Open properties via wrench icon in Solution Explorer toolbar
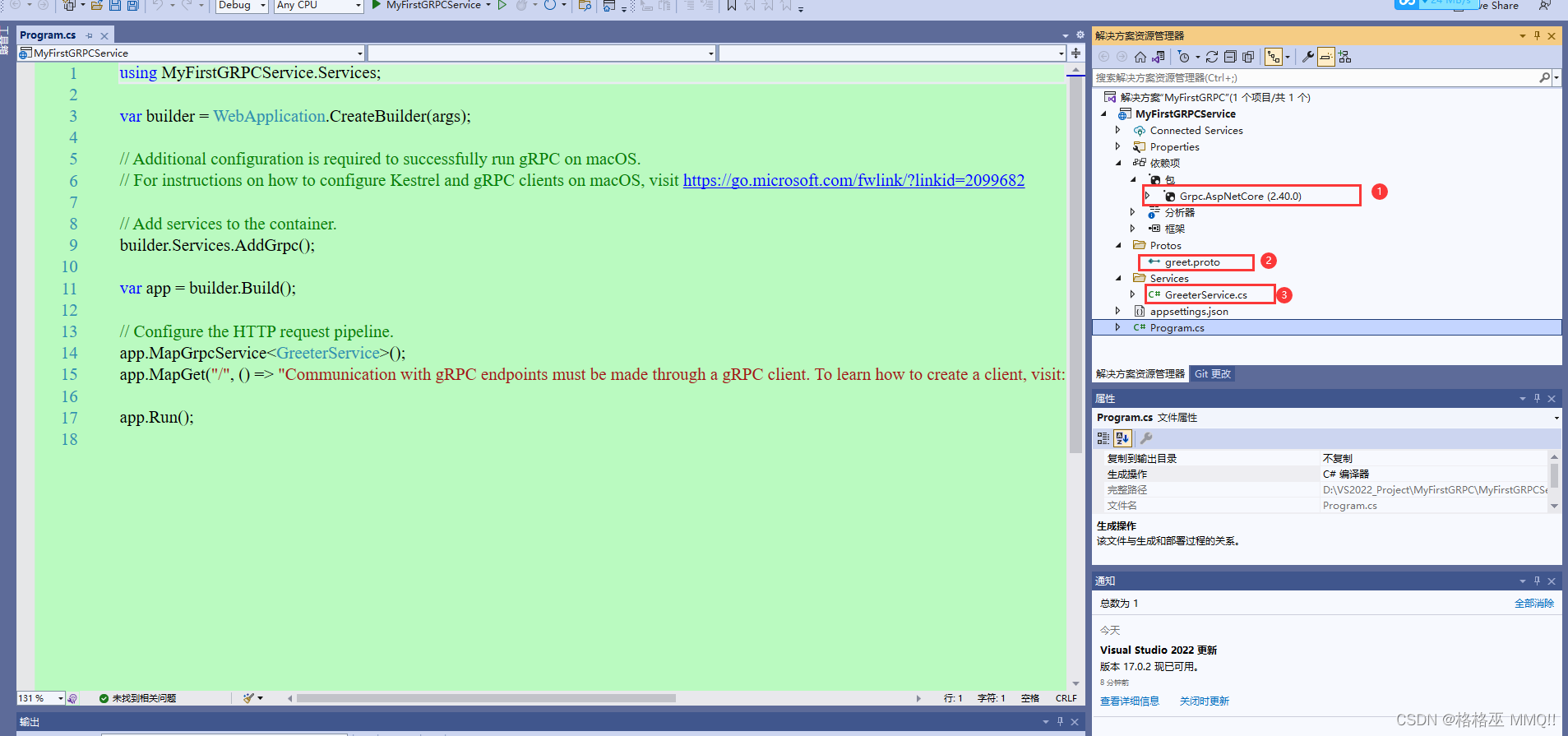The width and height of the screenshot is (1568, 736). 1307,57
